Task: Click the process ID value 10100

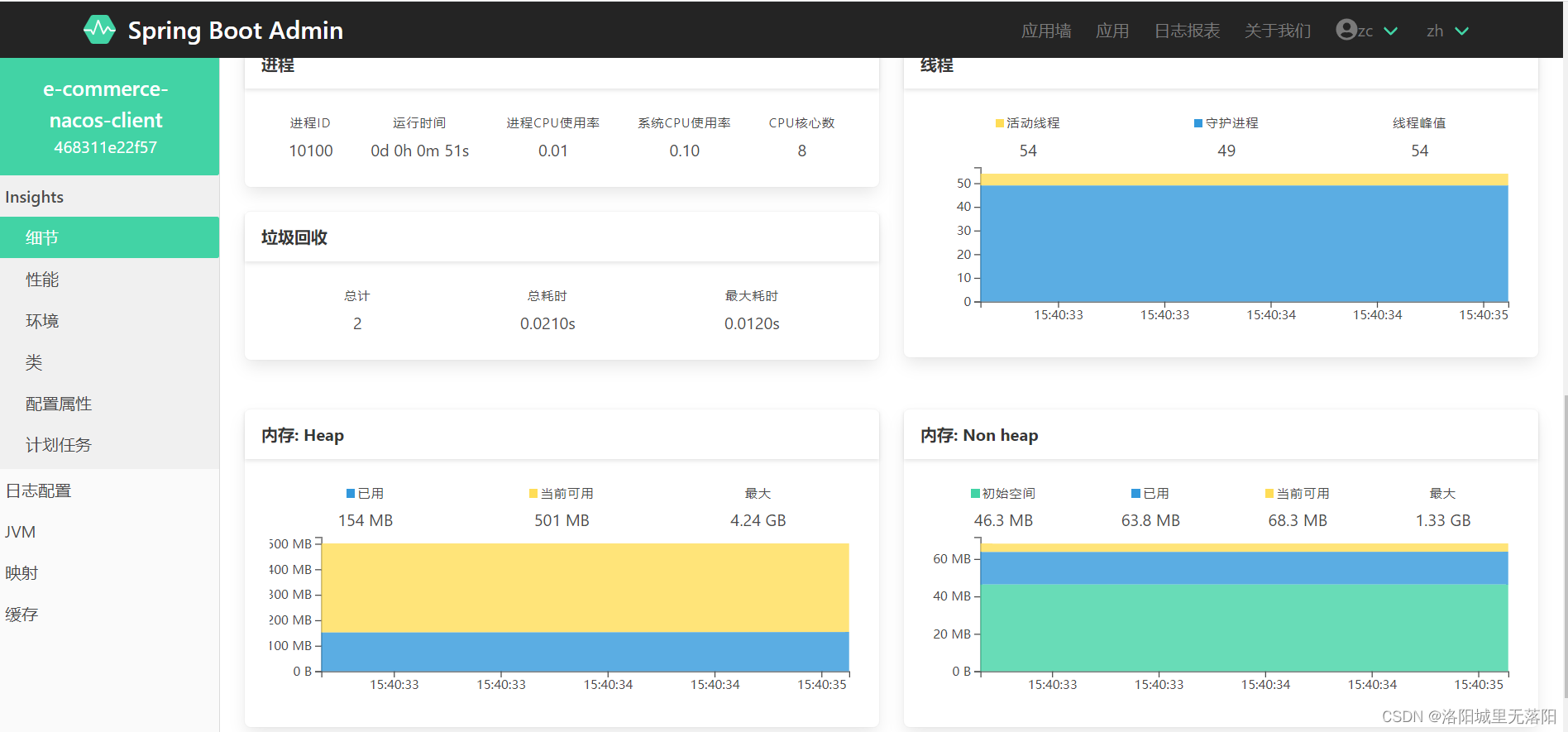Action: coord(311,151)
